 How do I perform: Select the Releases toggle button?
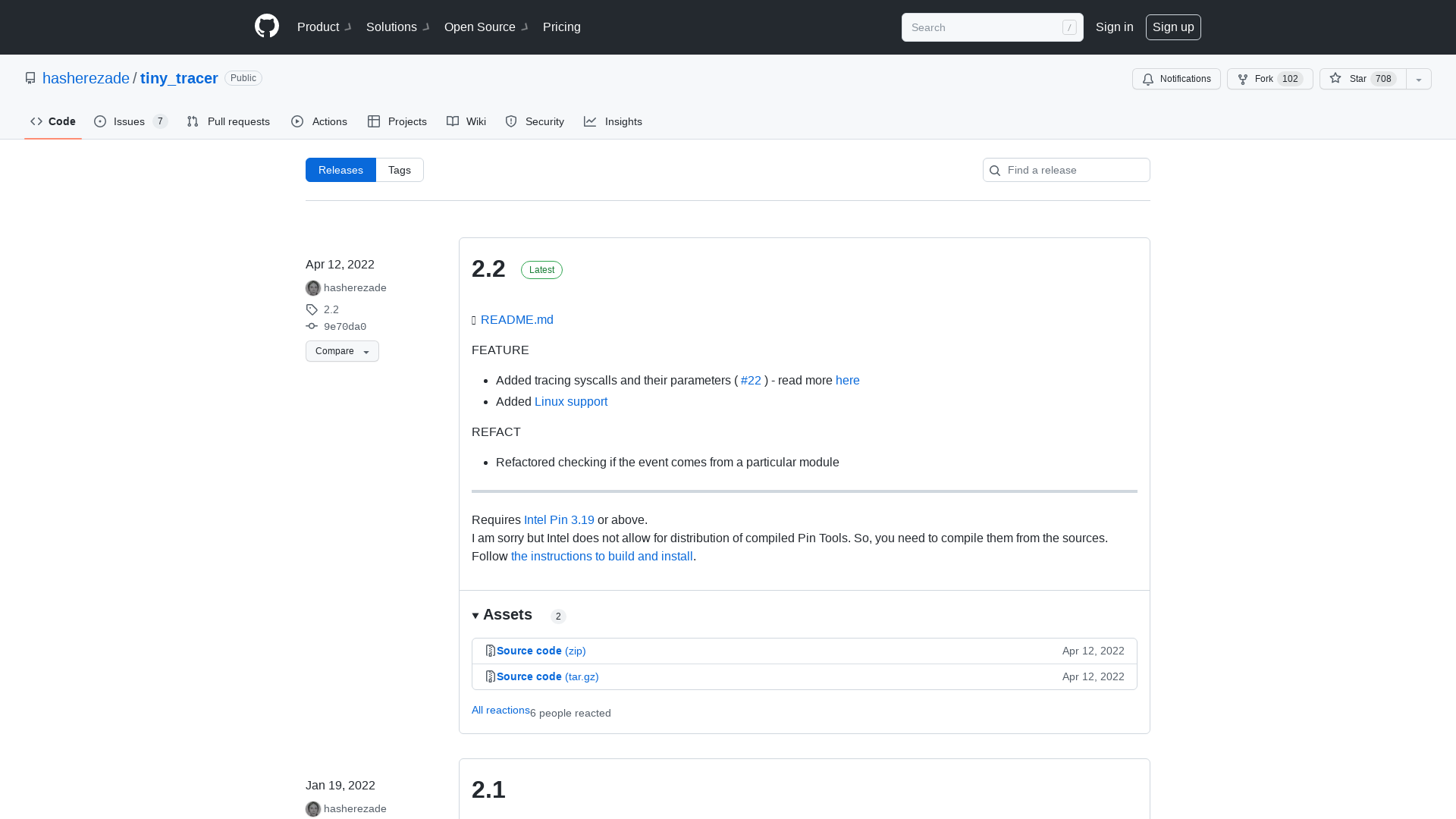tap(340, 170)
